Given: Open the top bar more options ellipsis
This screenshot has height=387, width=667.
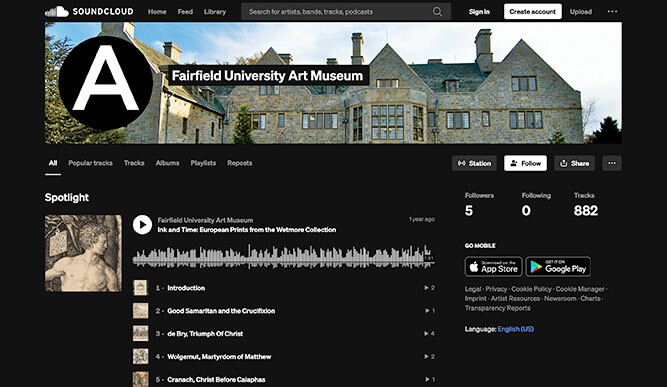Looking at the screenshot, I should tap(612, 11).
